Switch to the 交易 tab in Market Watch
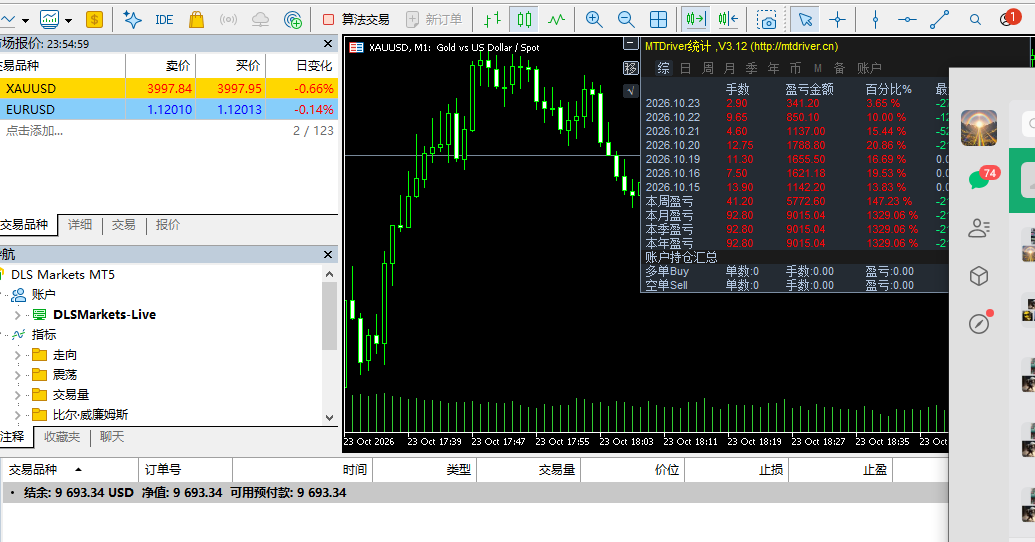The height and width of the screenshot is (542, 1035). 123,224
